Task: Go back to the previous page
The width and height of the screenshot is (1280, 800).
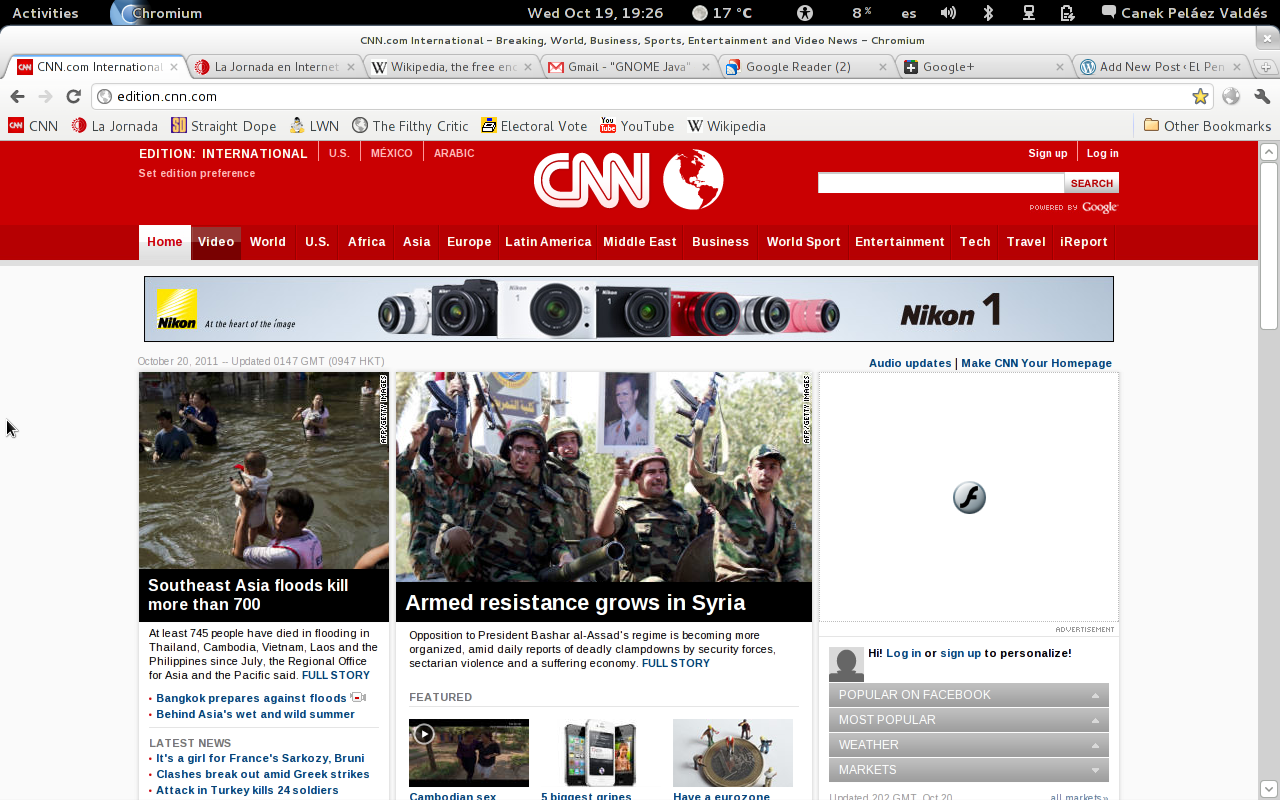Action: [x=17, y=96]
